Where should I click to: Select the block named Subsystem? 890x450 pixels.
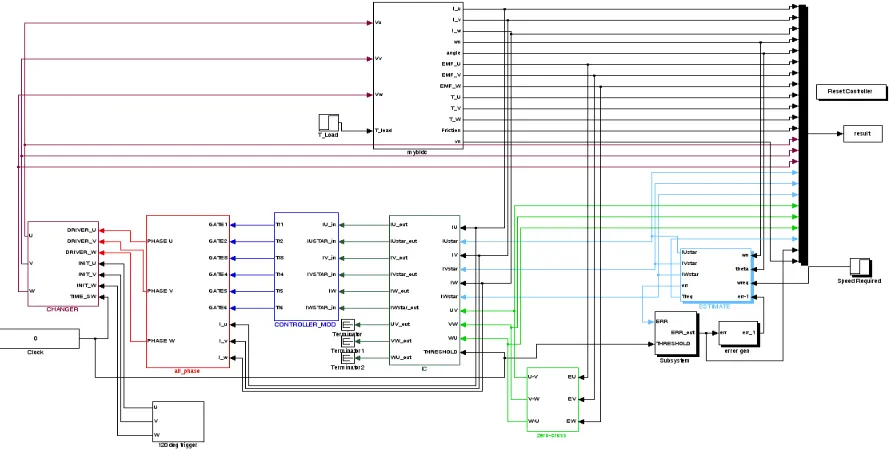pyautogui.click(x=675, y=334)
